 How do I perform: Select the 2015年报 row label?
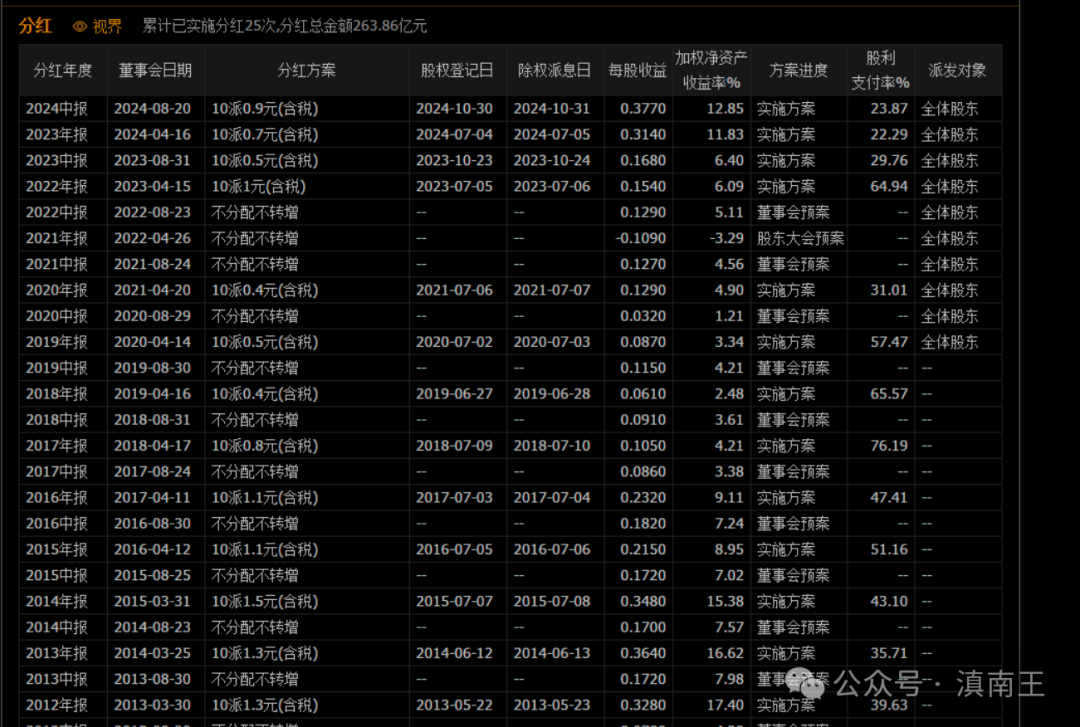pos(56,550)
